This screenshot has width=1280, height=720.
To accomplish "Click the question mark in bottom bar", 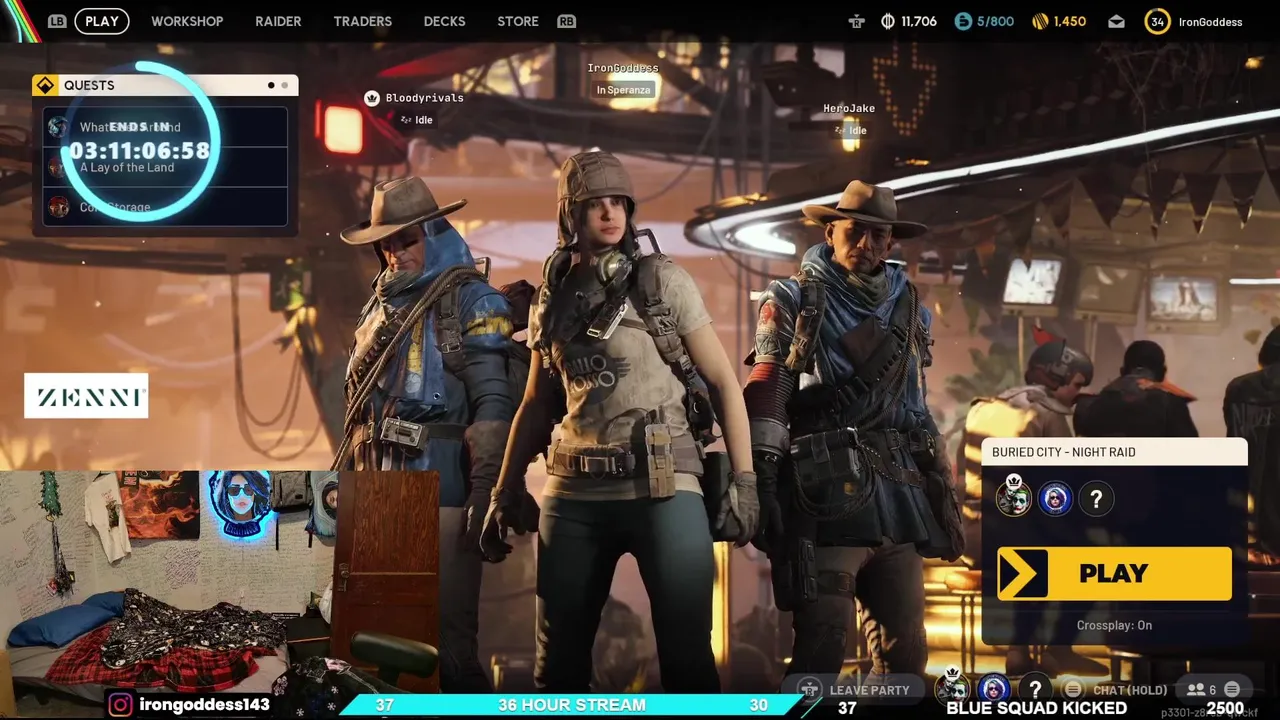I will [1035, 689].
